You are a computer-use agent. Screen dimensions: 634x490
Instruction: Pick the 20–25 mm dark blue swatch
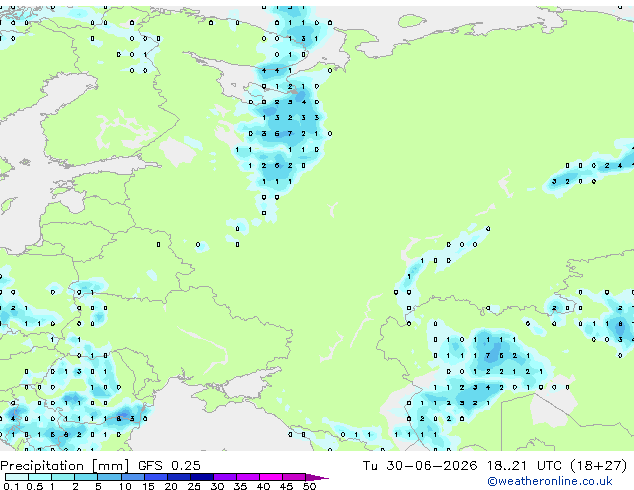coord(178,477)
